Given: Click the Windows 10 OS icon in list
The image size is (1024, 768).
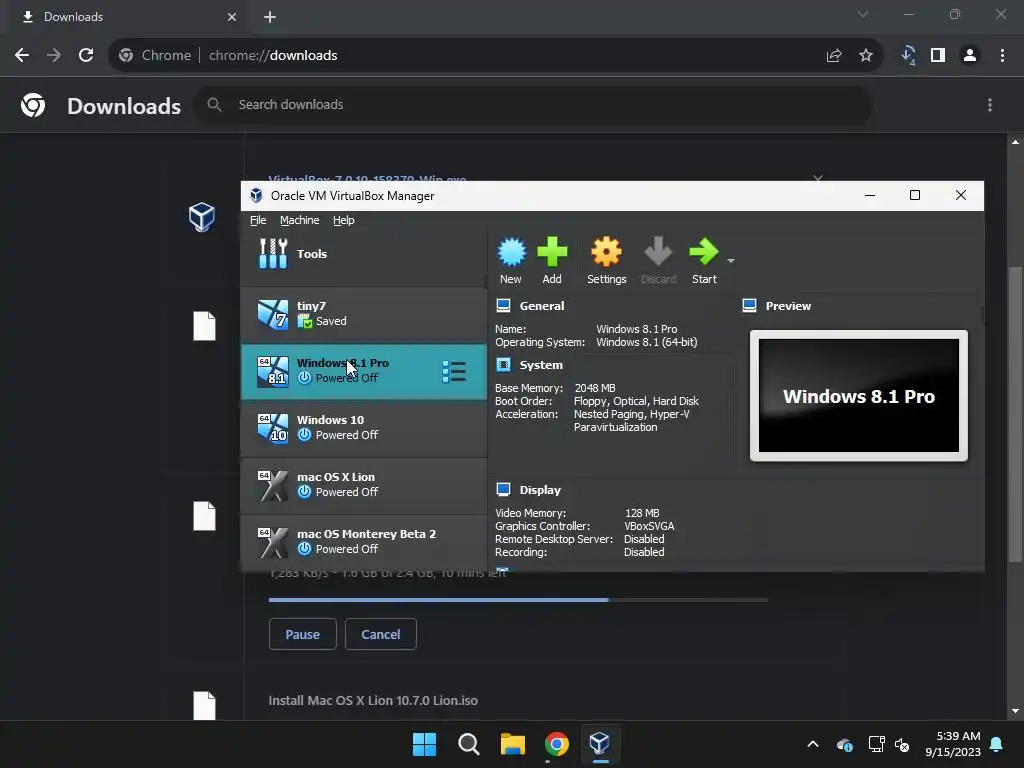Looking at the screenshot, I should coord(272,428).
